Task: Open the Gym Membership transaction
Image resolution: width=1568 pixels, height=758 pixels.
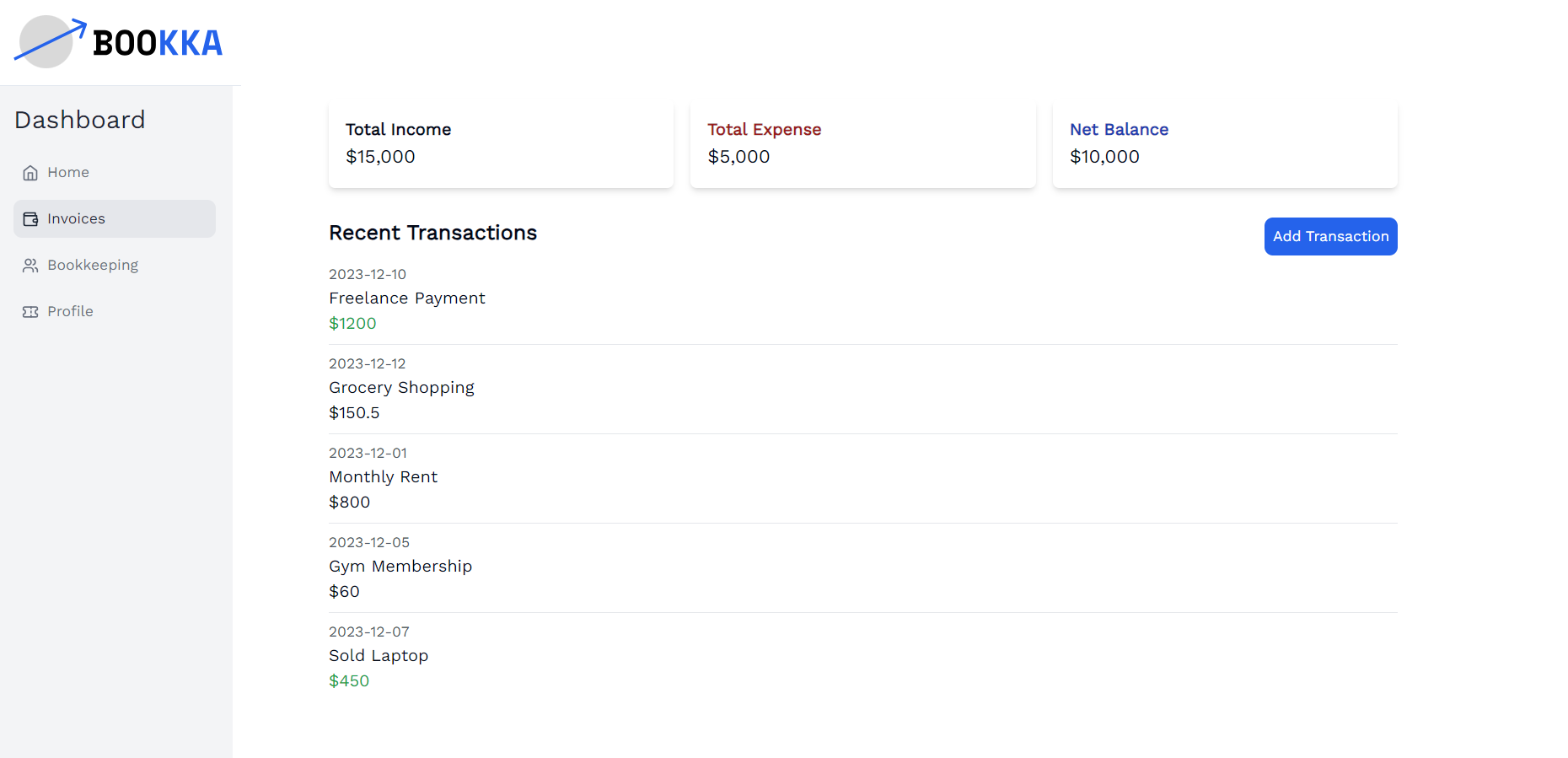Action: click(400, 567)
